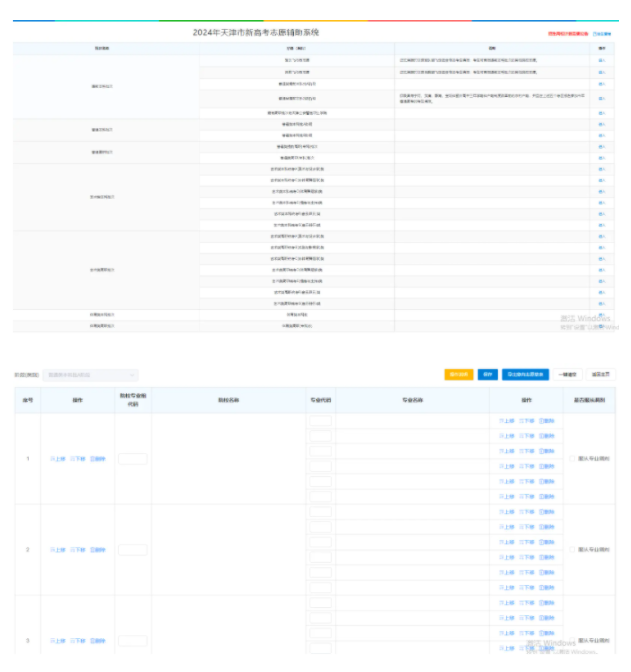Move volunteer row 3 down (下移)
631x672 pixels.
click(77, 641)
